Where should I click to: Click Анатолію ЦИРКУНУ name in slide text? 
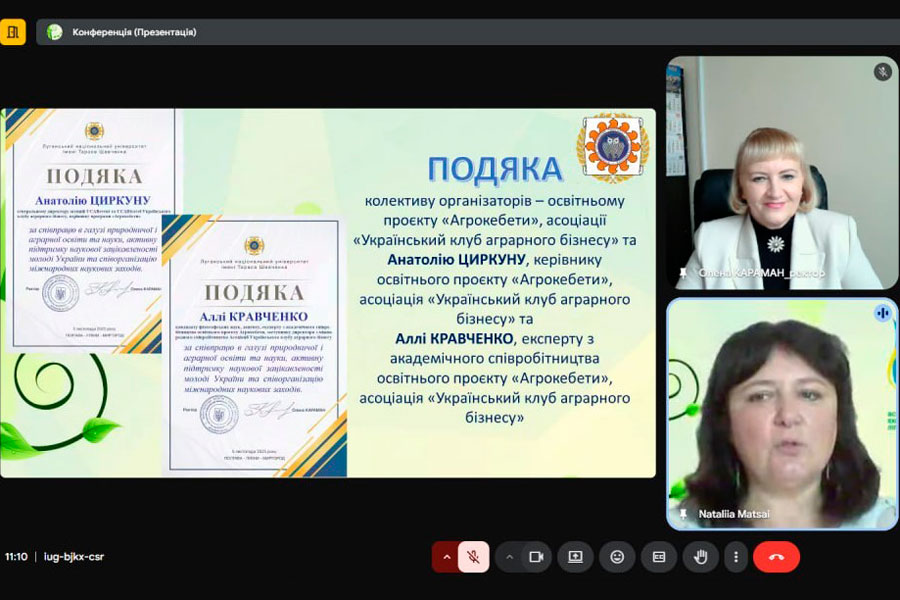(x=456, y=260)
